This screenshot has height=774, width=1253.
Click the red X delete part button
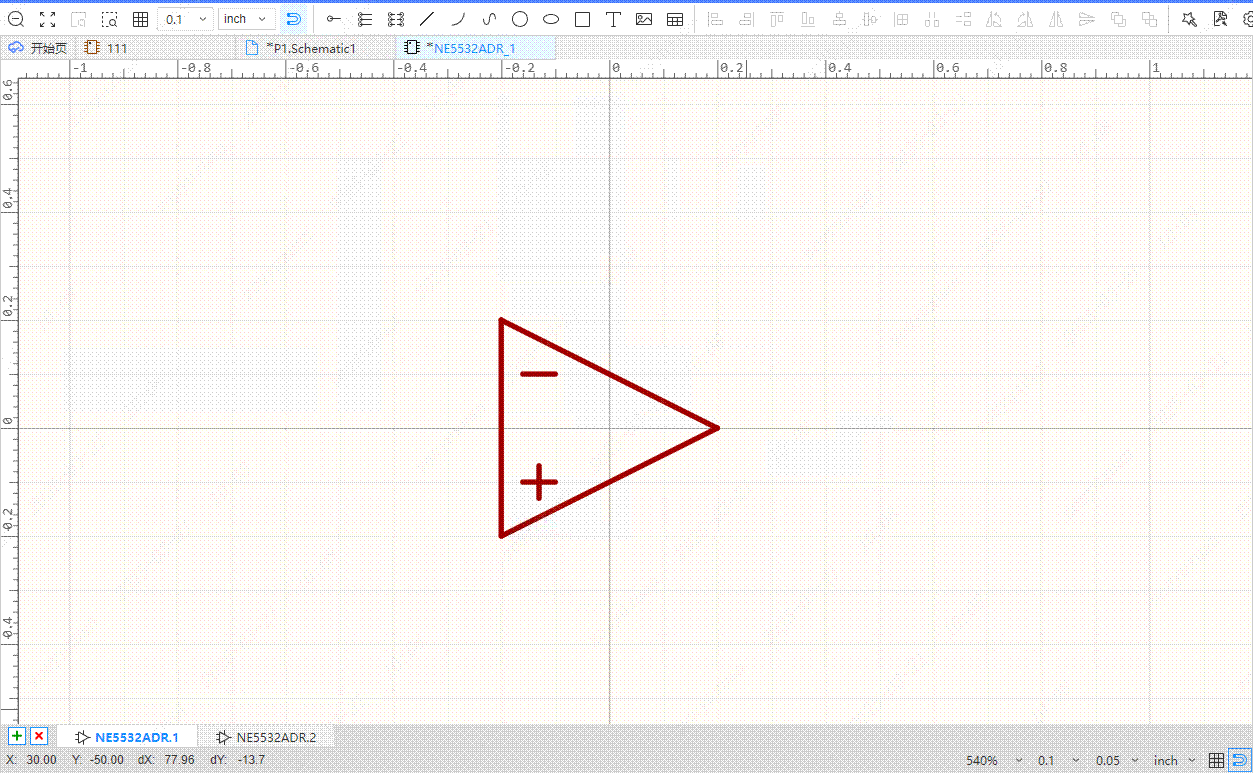tap(39, 737)
